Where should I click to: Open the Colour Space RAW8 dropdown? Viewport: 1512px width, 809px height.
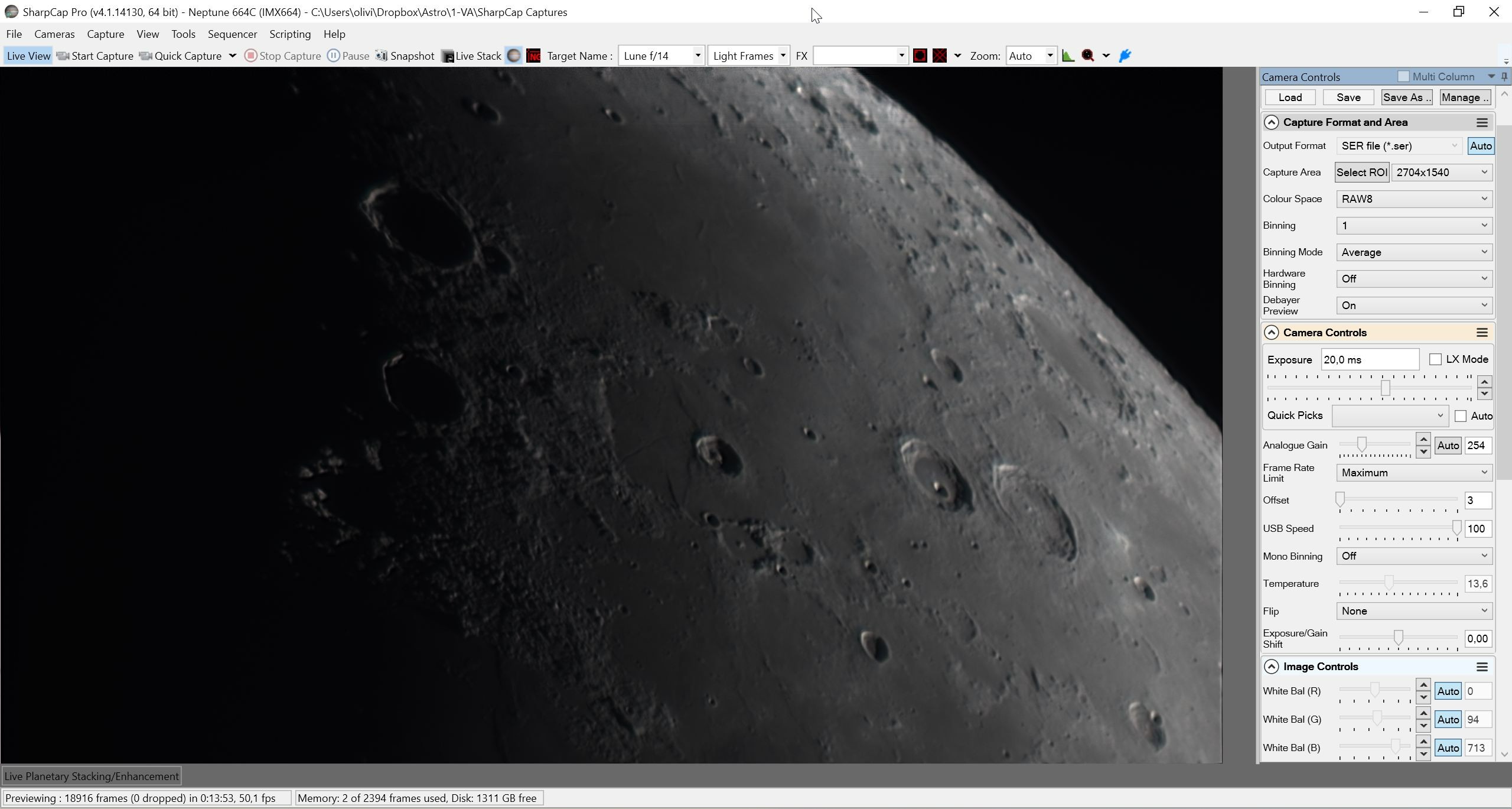click(1414, 199)
